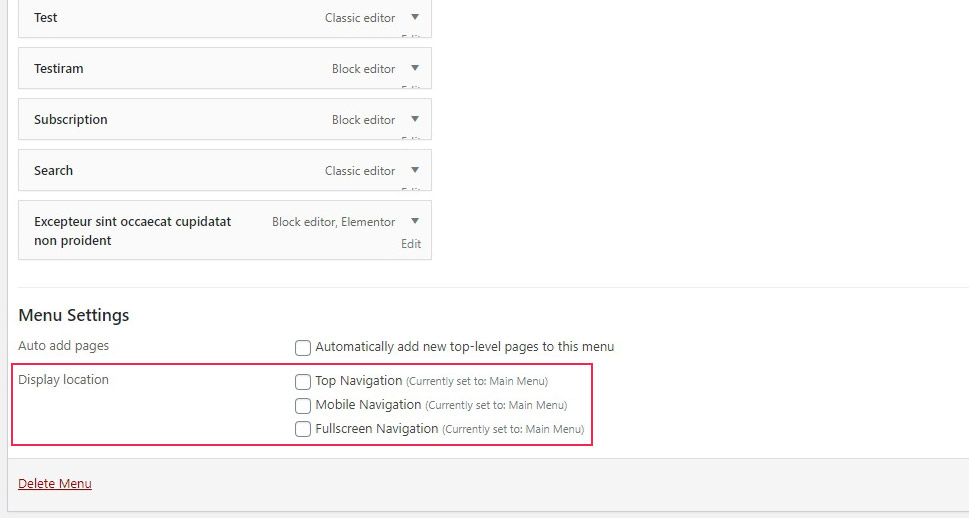Screen dimensions: 969x518
Task: Click the Mobile Navigation label text
Action: 368,405
